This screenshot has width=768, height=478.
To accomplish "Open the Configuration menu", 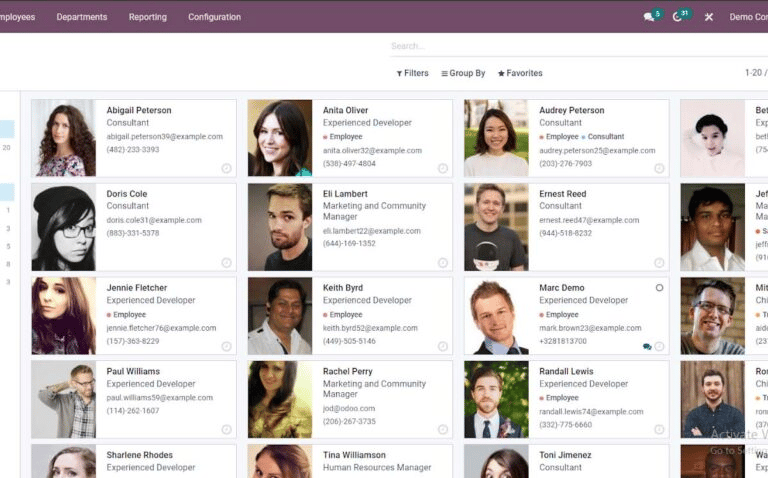I will click(215, 17).
